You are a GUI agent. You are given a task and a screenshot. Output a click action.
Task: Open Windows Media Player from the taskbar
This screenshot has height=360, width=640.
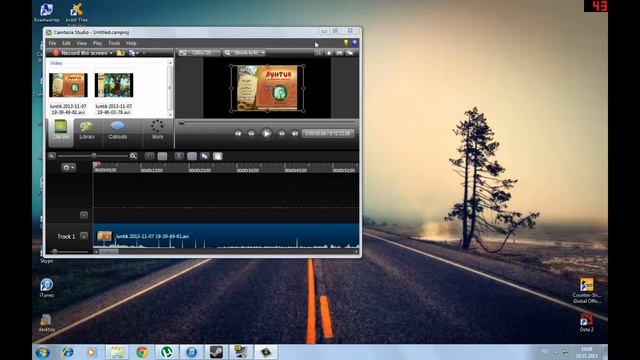tap(92, 352)
